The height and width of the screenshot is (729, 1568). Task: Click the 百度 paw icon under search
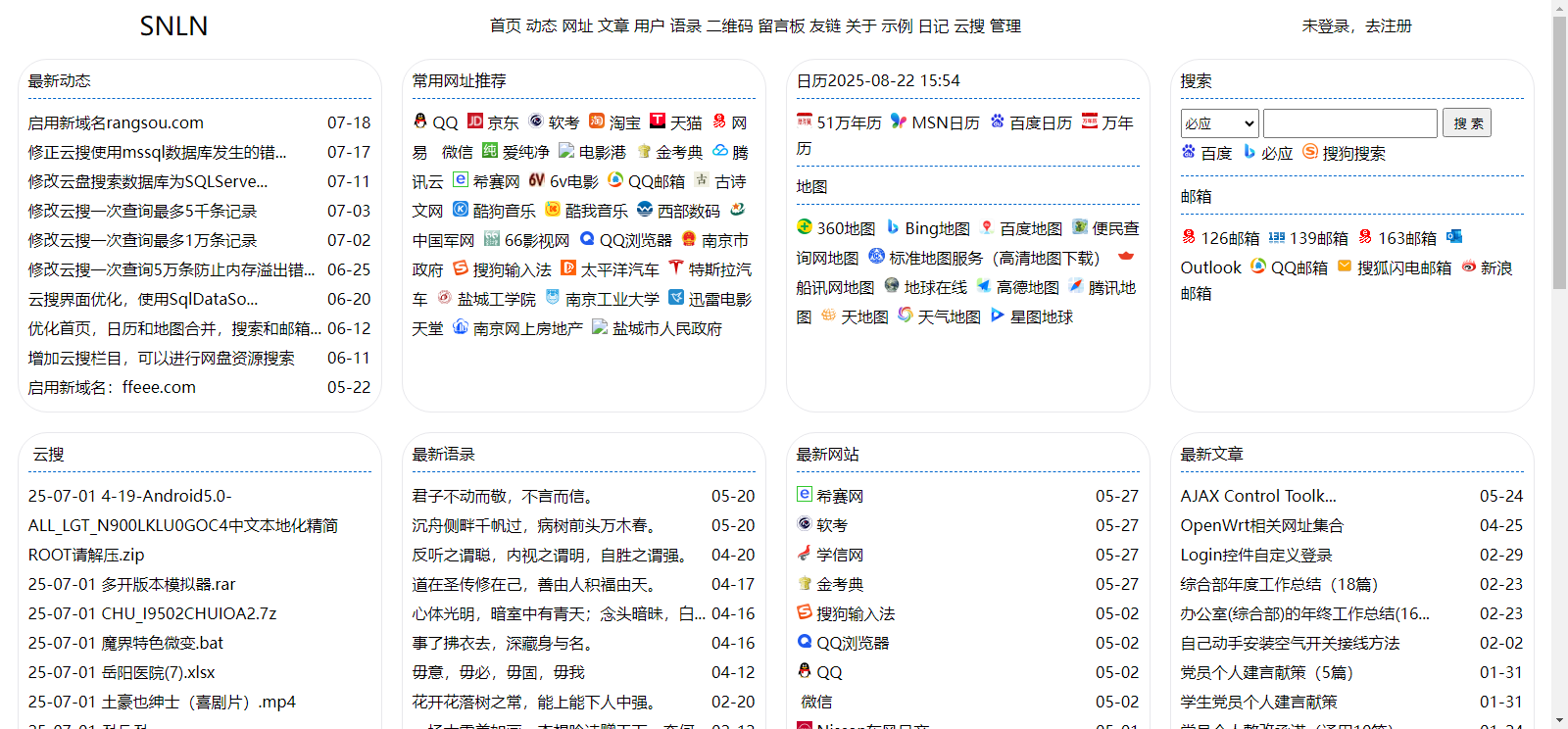pos(1189,152)
